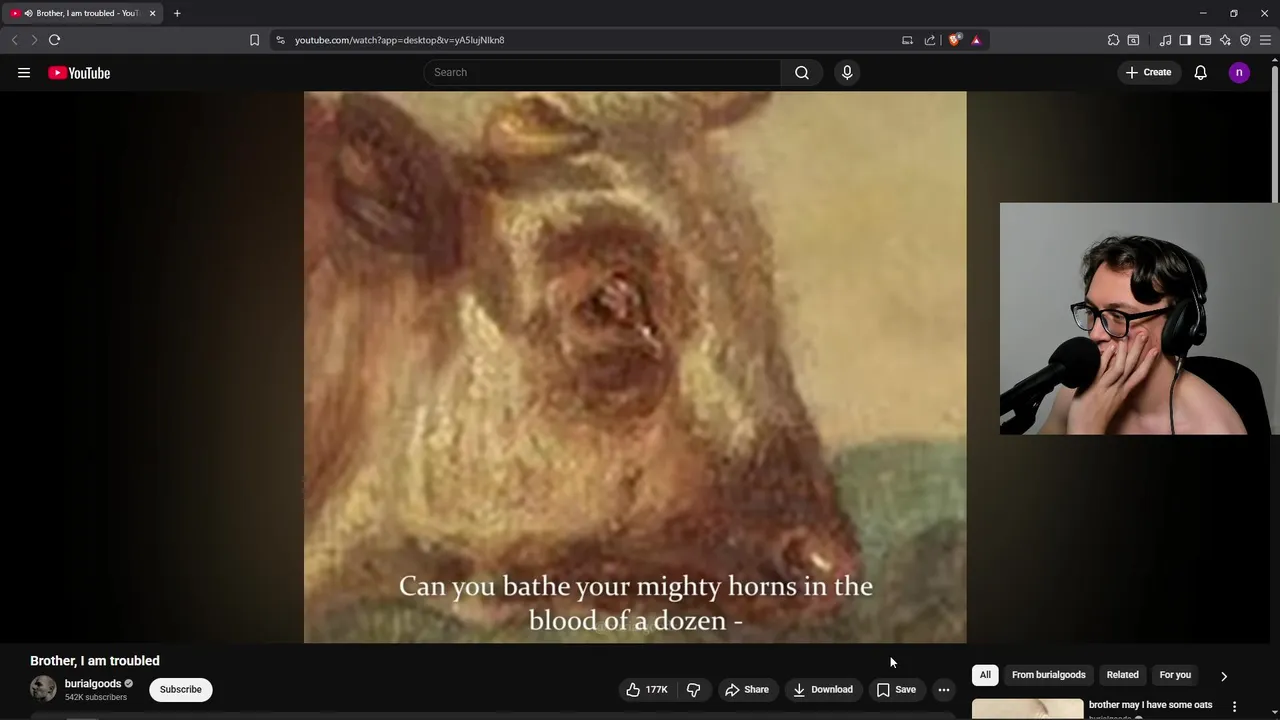Dislike the video

(x=693, y=689)
